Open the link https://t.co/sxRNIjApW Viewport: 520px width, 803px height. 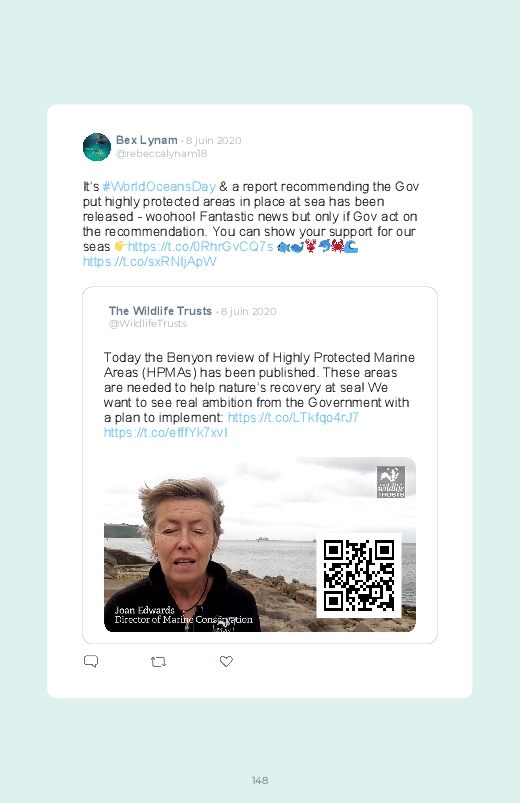click(150, 262)
